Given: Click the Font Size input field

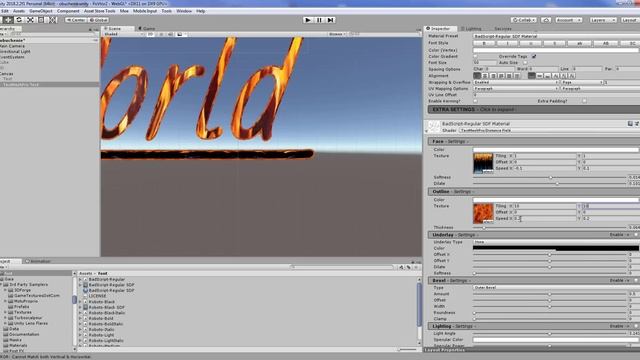Looking at the screenshot, I should (x=485, y=63).
